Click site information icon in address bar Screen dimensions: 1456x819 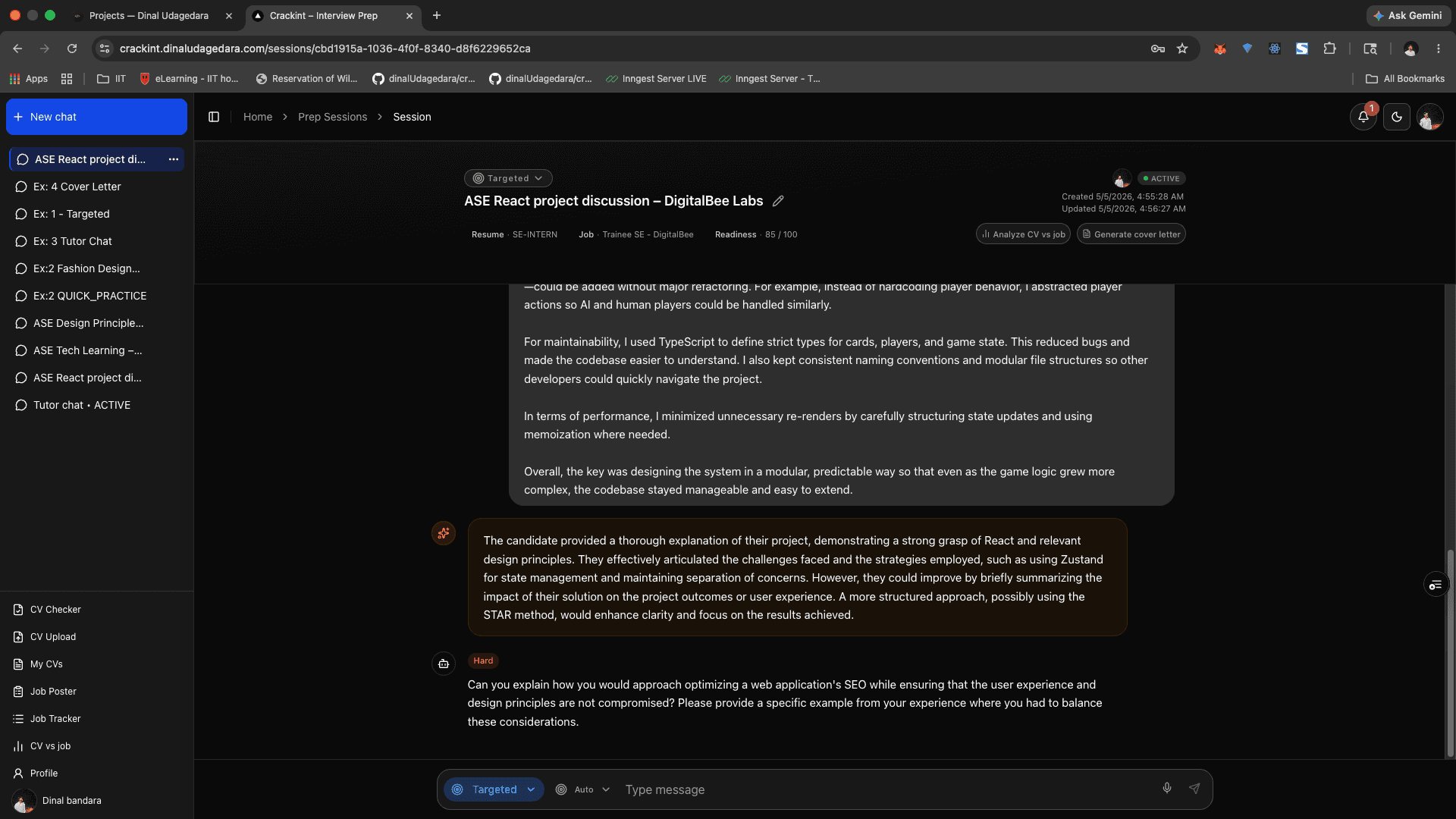(105, 49)
